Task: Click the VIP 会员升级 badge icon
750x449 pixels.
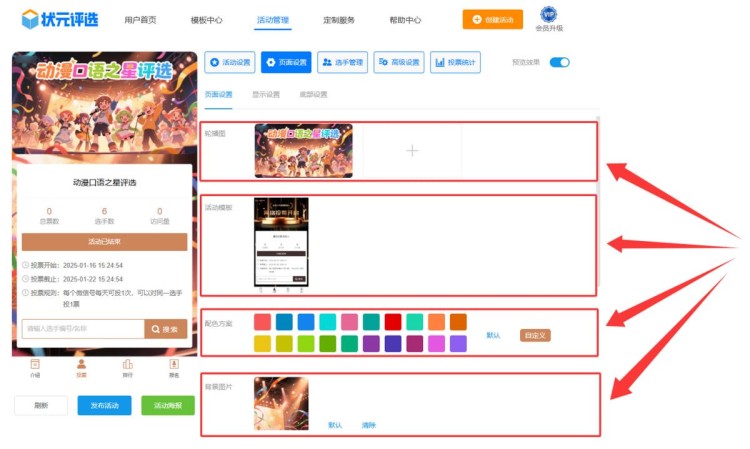Action: (x=548, y=14)
